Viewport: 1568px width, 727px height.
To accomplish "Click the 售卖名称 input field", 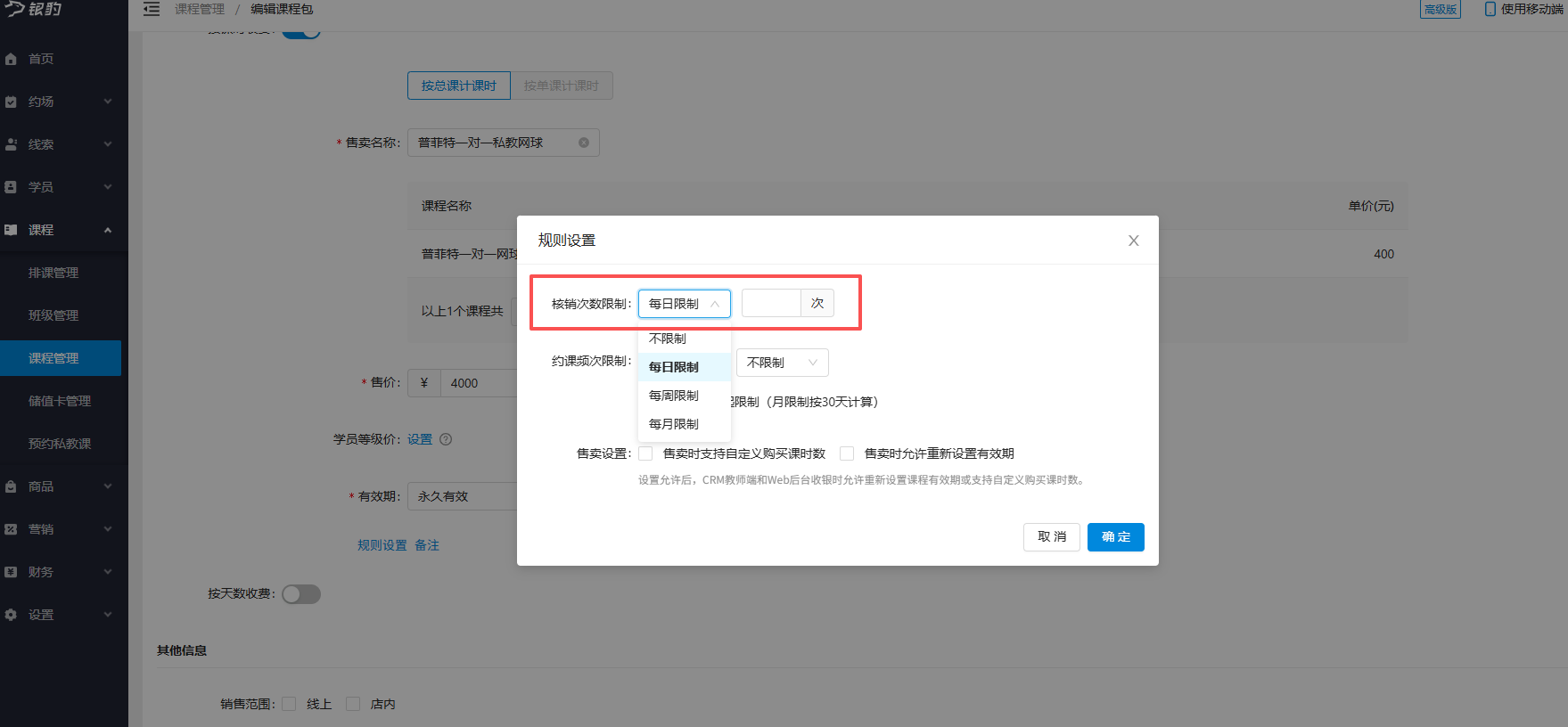I will [x=504, y=143].
